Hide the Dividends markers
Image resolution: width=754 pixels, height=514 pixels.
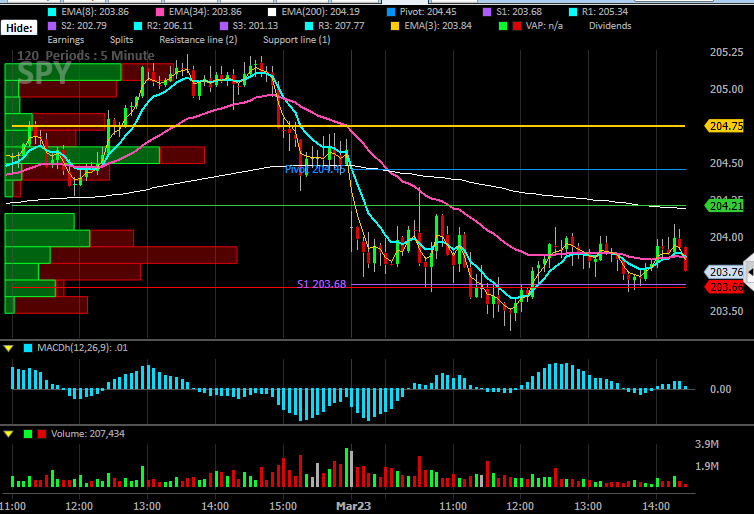tap(610, 26)
